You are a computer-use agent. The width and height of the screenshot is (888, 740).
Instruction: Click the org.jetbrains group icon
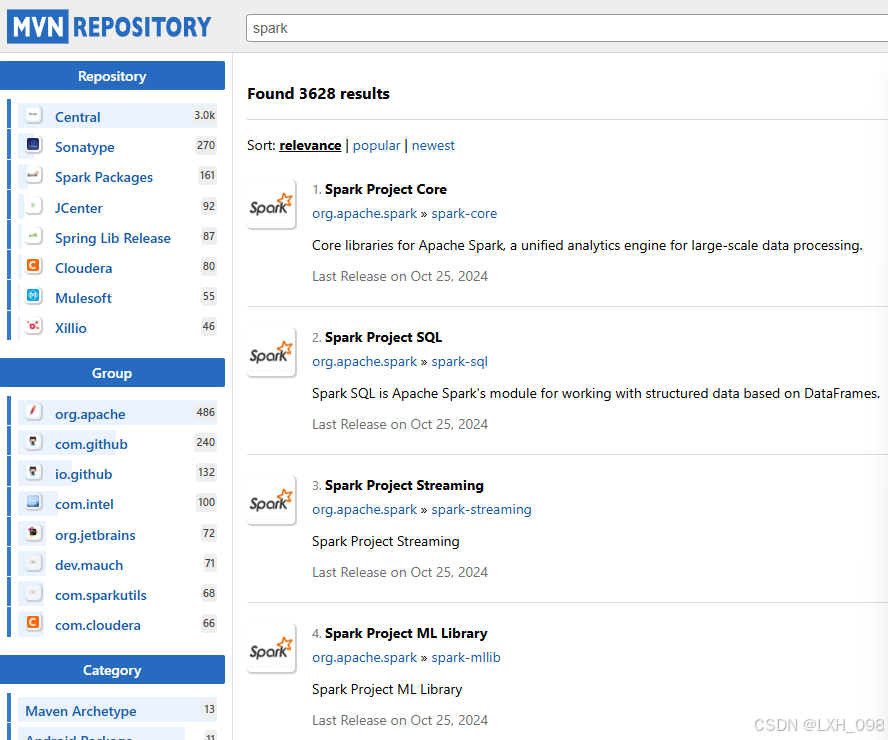[x=33, y=533]
